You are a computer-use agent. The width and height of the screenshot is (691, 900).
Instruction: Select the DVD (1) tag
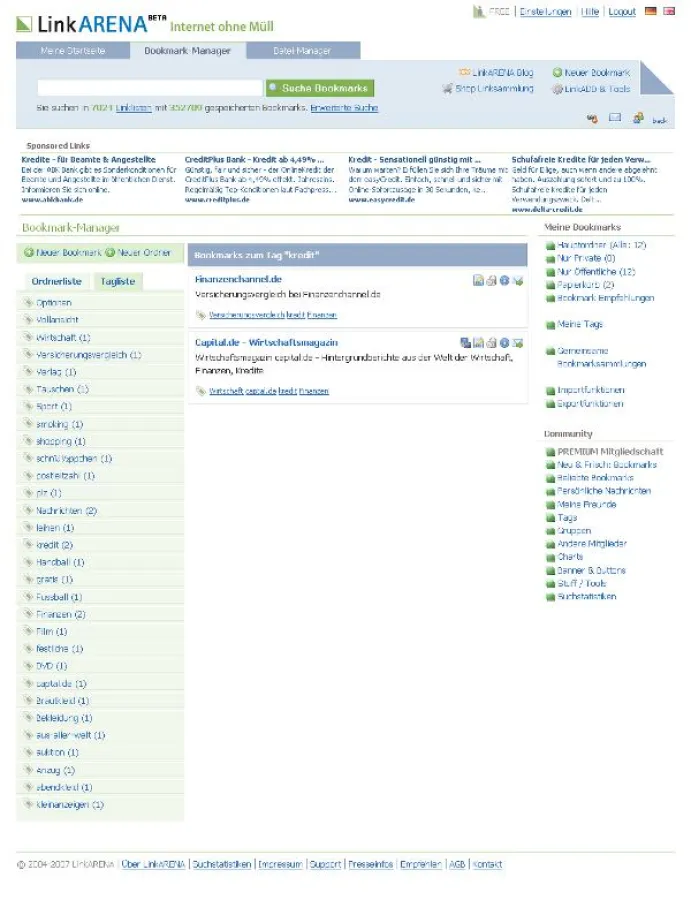(52, 666)
